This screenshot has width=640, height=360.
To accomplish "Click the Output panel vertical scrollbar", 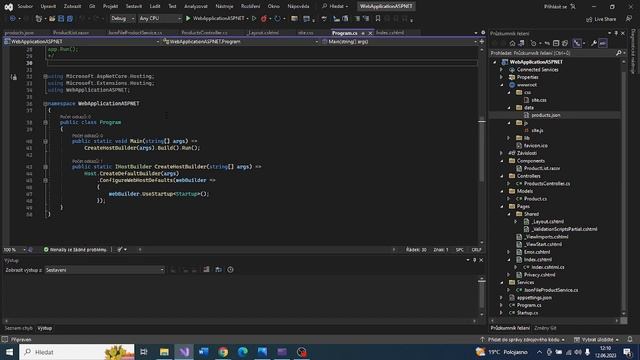I will click(482, 296).
